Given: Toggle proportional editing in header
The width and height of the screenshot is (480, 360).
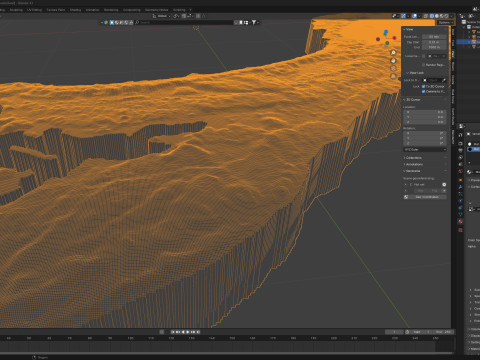Looking at the screenshot, I should tap(198, 16).
